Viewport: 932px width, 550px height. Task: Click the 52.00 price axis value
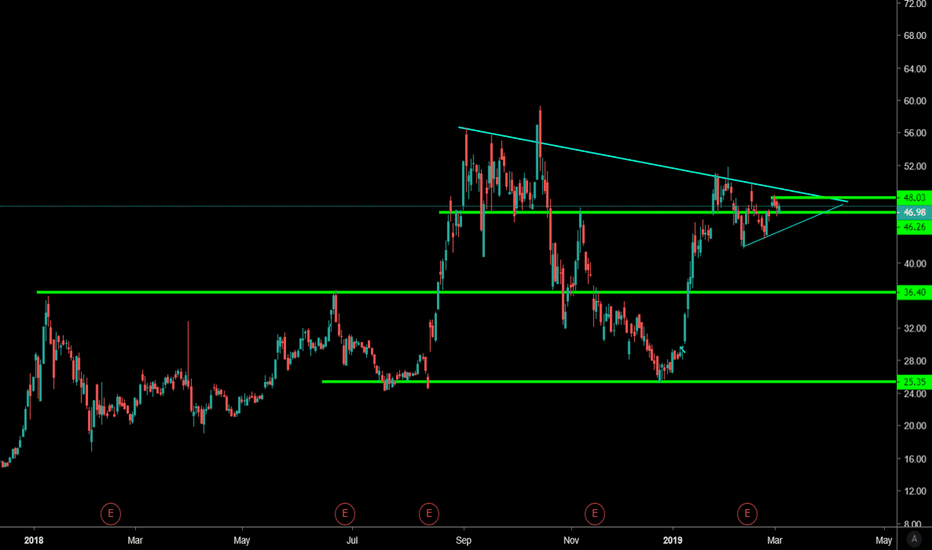pyautogui.click(x=915, y=166)
